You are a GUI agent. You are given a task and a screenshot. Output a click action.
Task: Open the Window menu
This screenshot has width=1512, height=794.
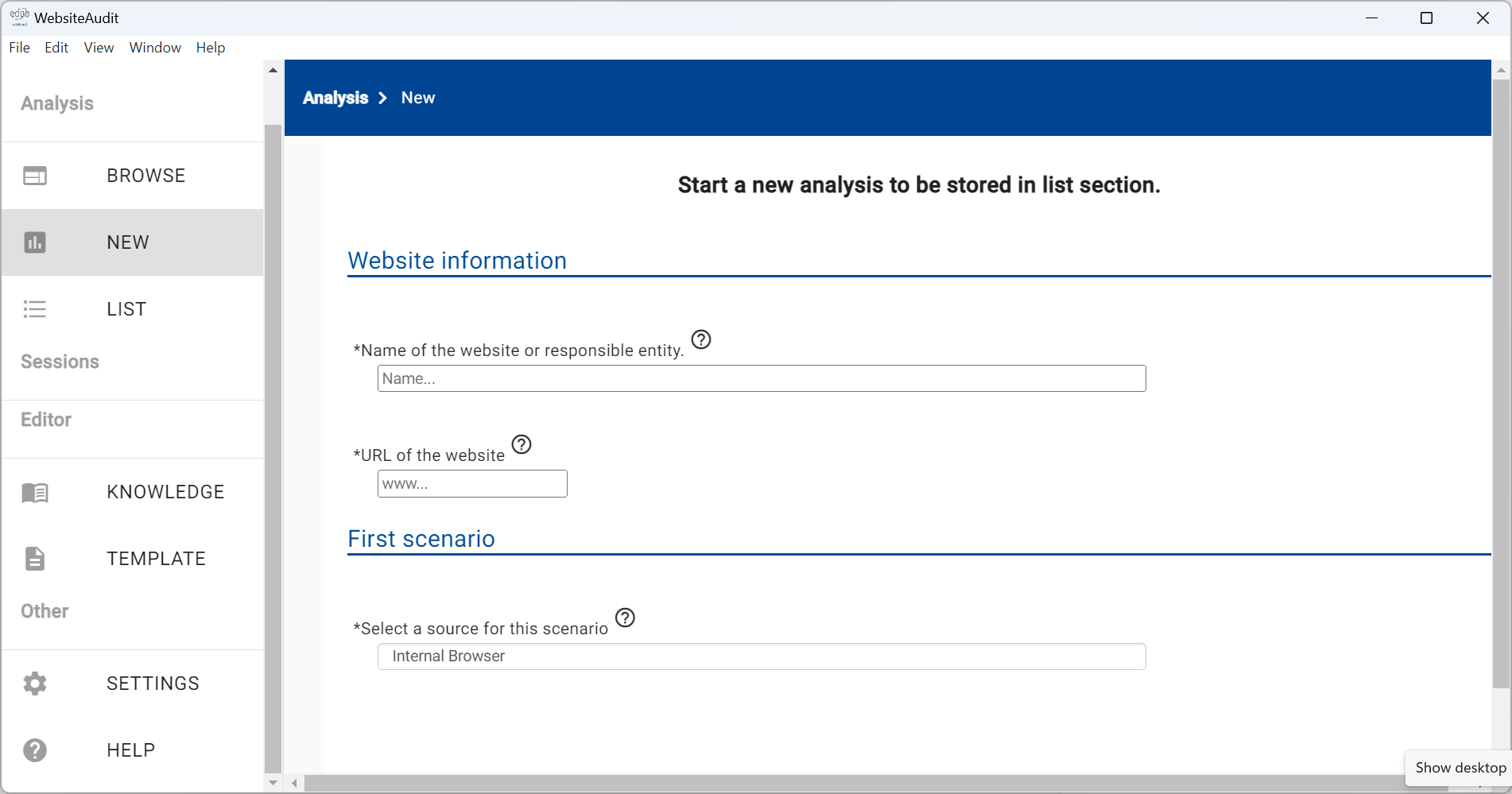[154, 48]
